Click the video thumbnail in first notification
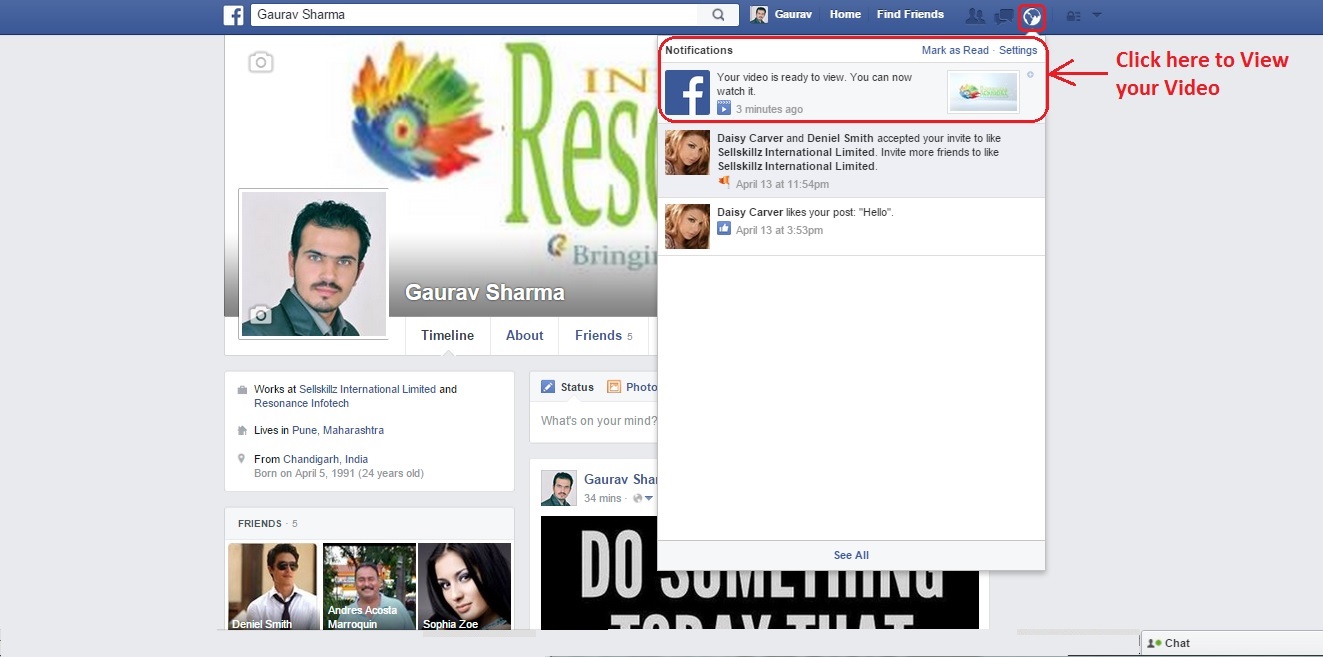The width and height of the screenshot is (1323, 657). pyautogui.click(x=983, y=92)
